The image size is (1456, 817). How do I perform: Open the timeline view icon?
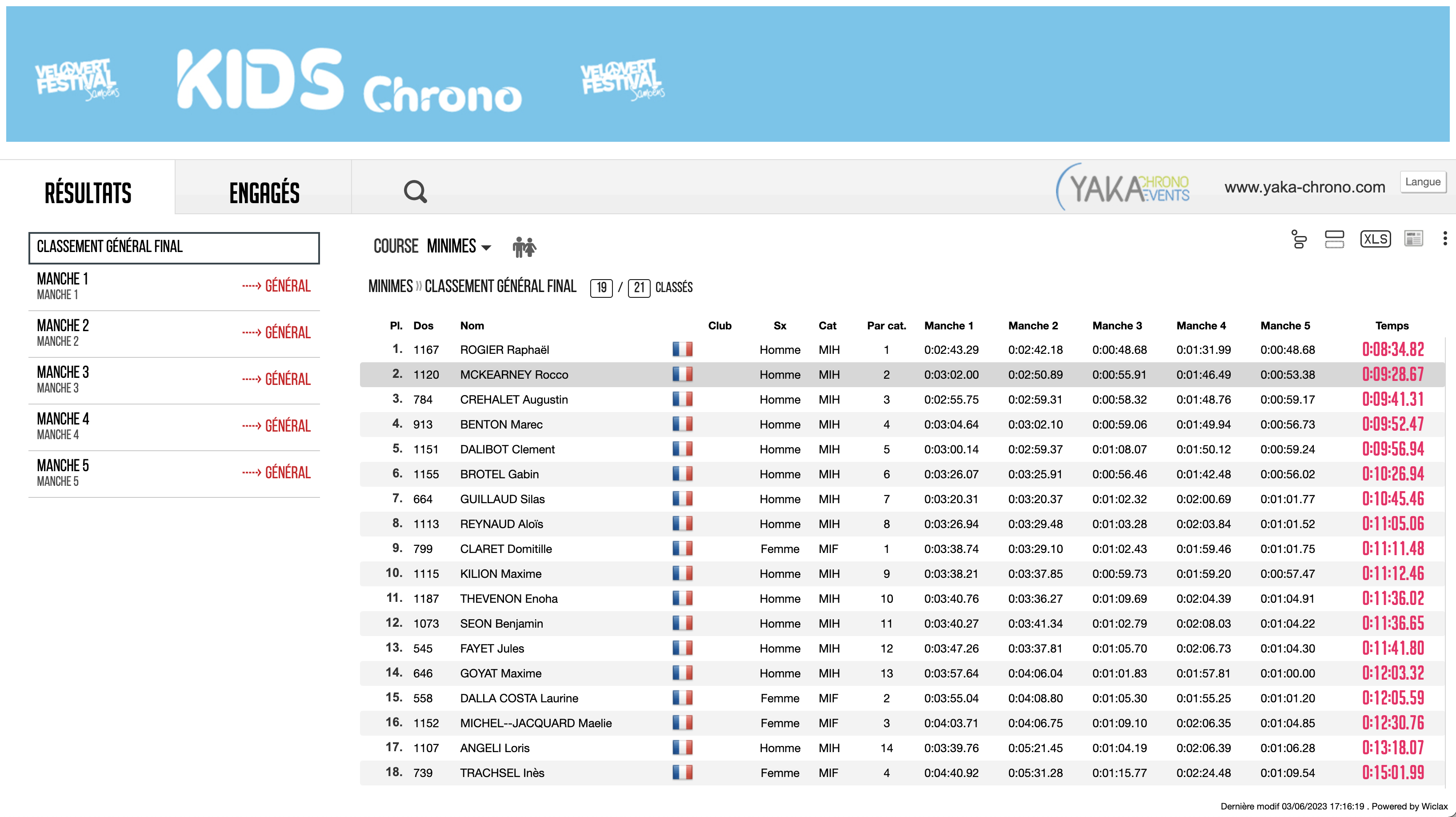(x=1299, y=239)
